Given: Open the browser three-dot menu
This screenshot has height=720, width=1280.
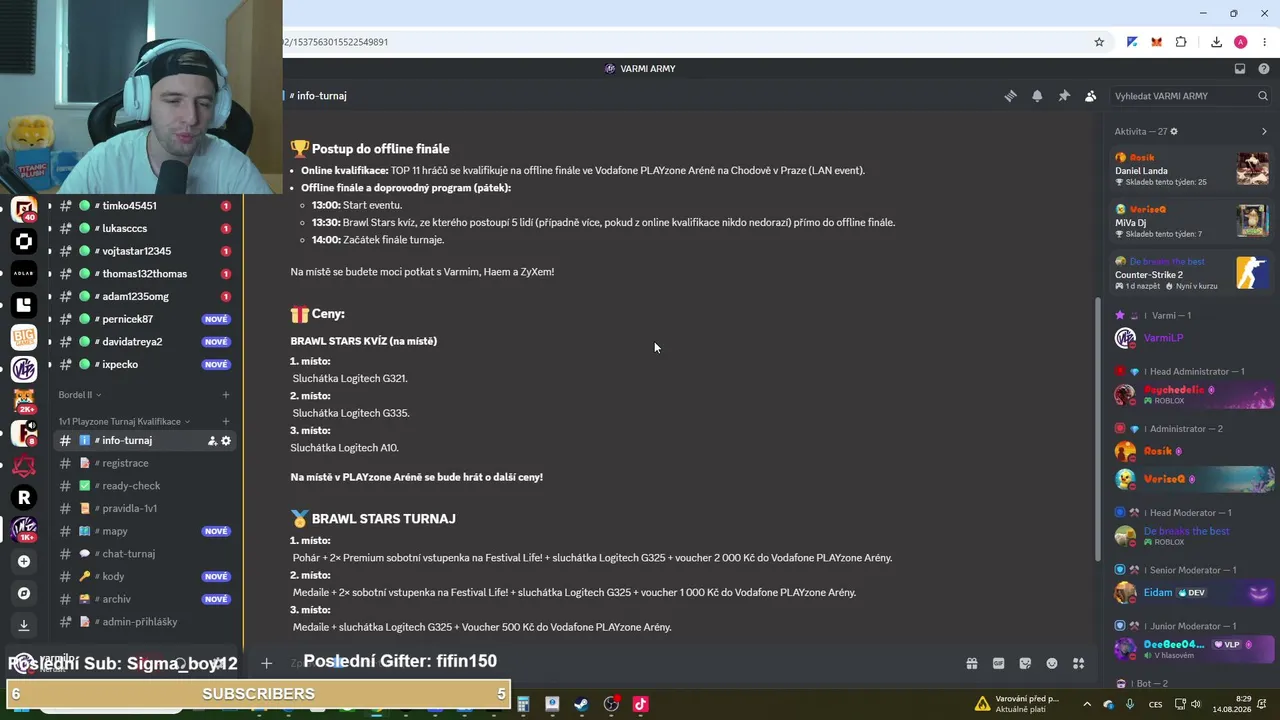Looking at the screenshot, I should click(1265, 42).
